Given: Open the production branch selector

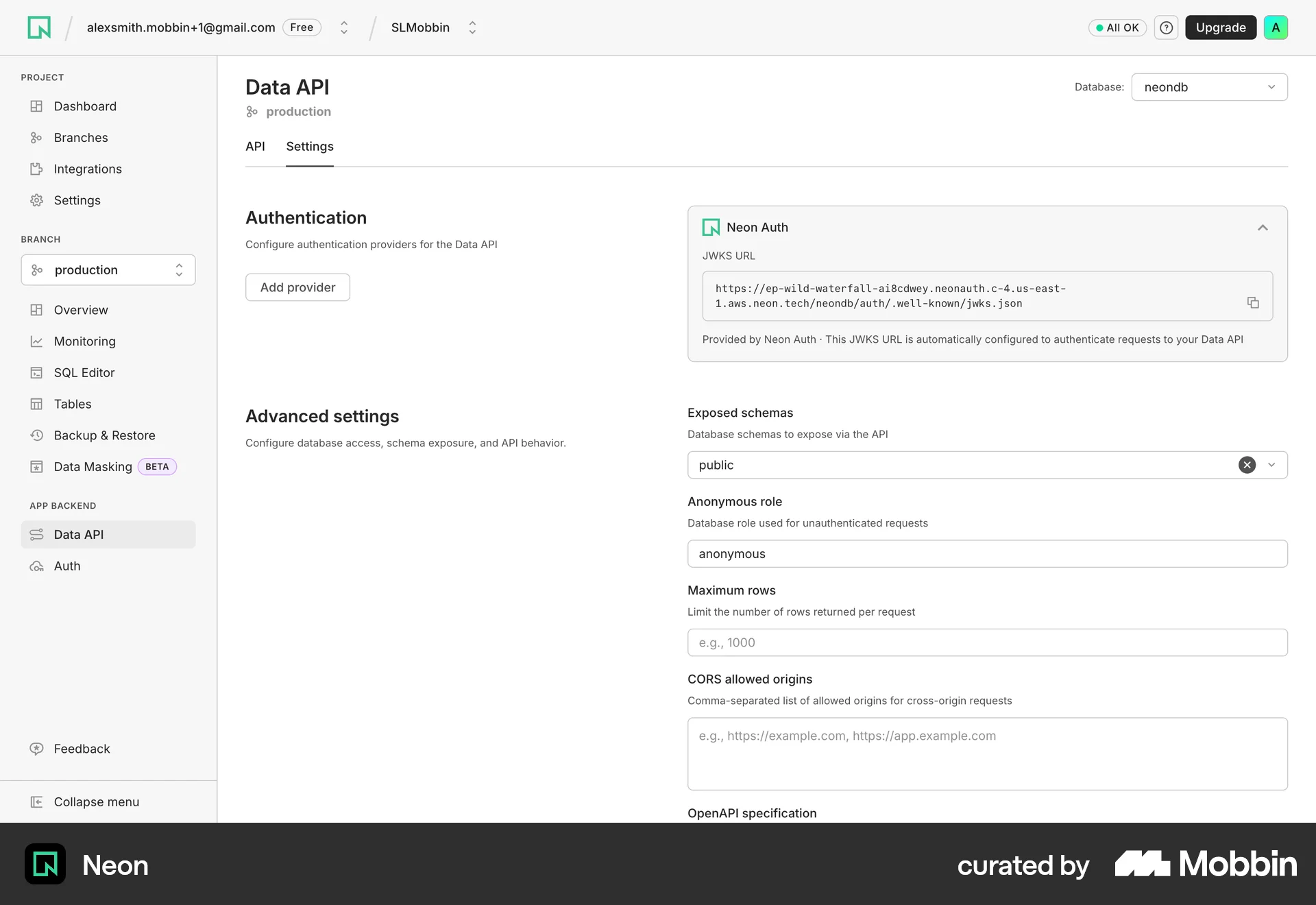Looking at the screenshot, I should pyautogui.click(x=108, y=270).
